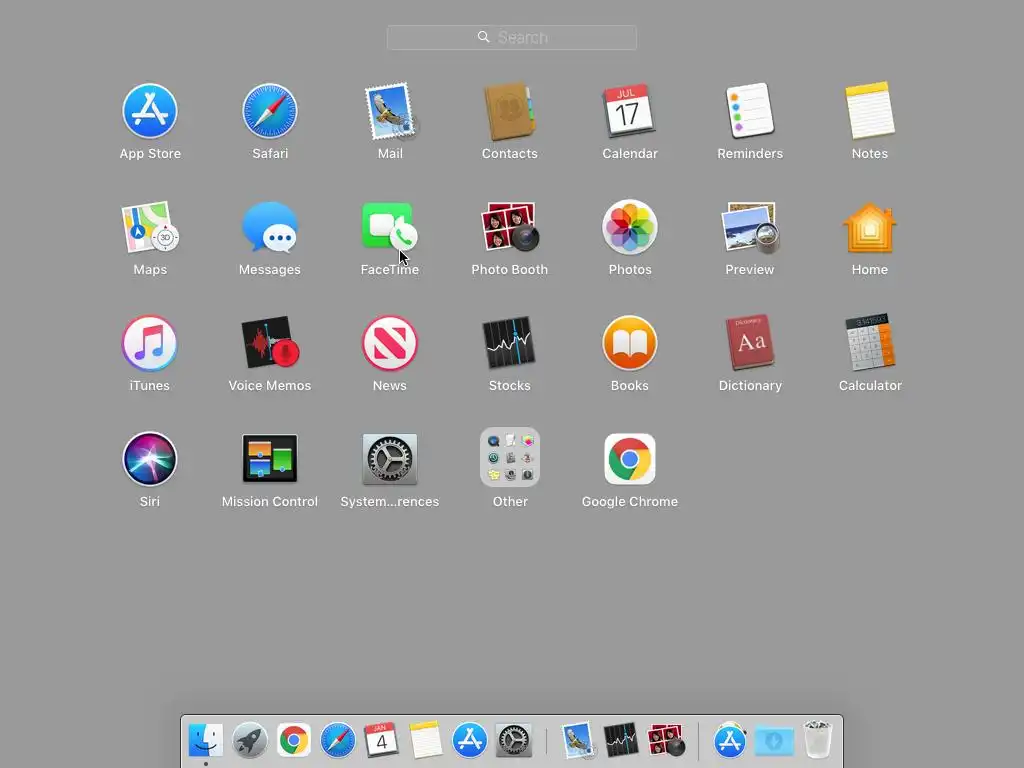Open the News app
This screenshot has height=768, width=1024.
[390, 344]
